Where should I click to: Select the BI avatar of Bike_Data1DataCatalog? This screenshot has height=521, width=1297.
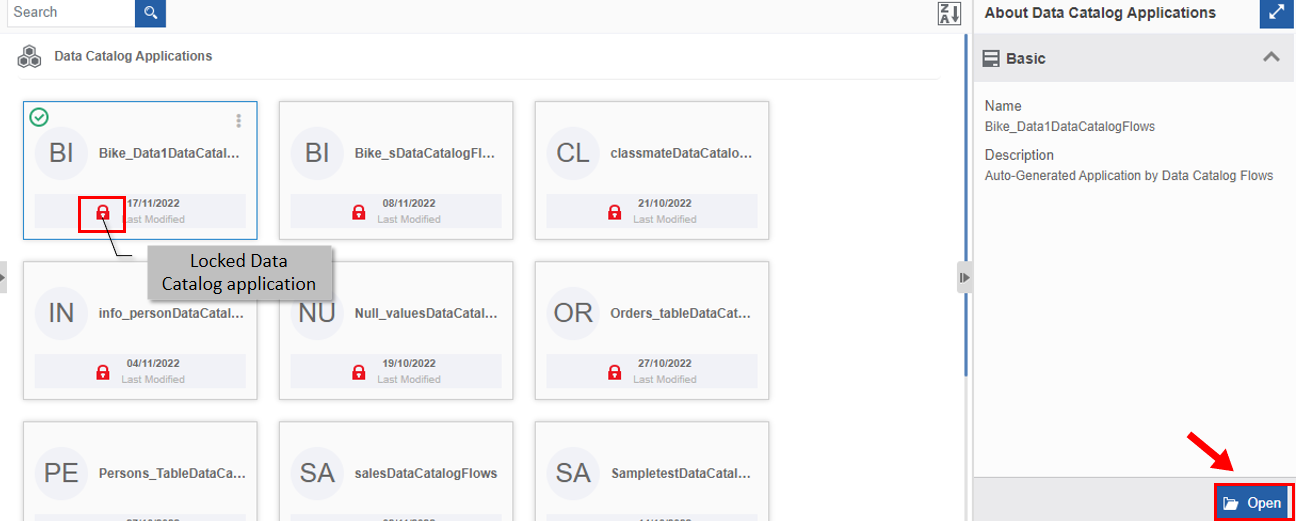coord(62,153)
